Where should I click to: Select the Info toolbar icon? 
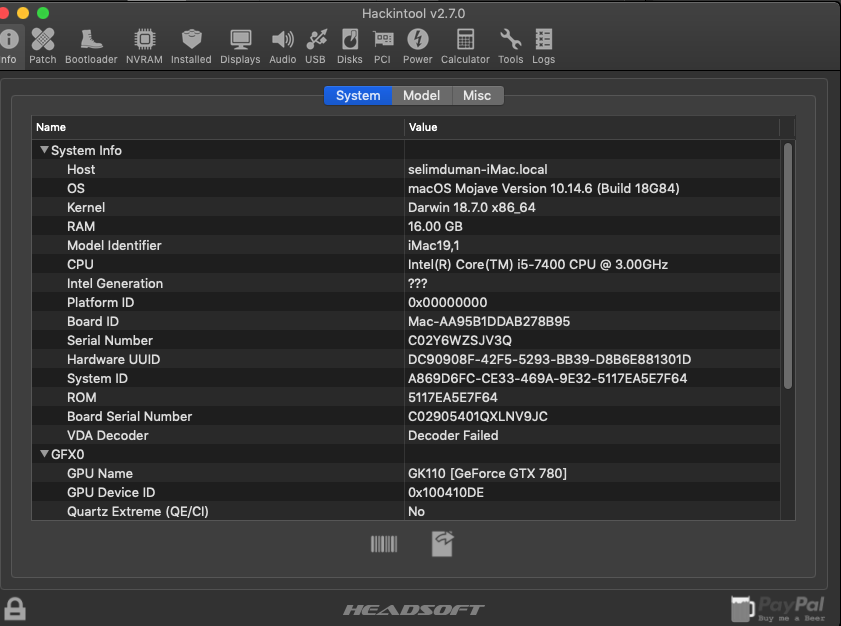(x=9, y=46)
